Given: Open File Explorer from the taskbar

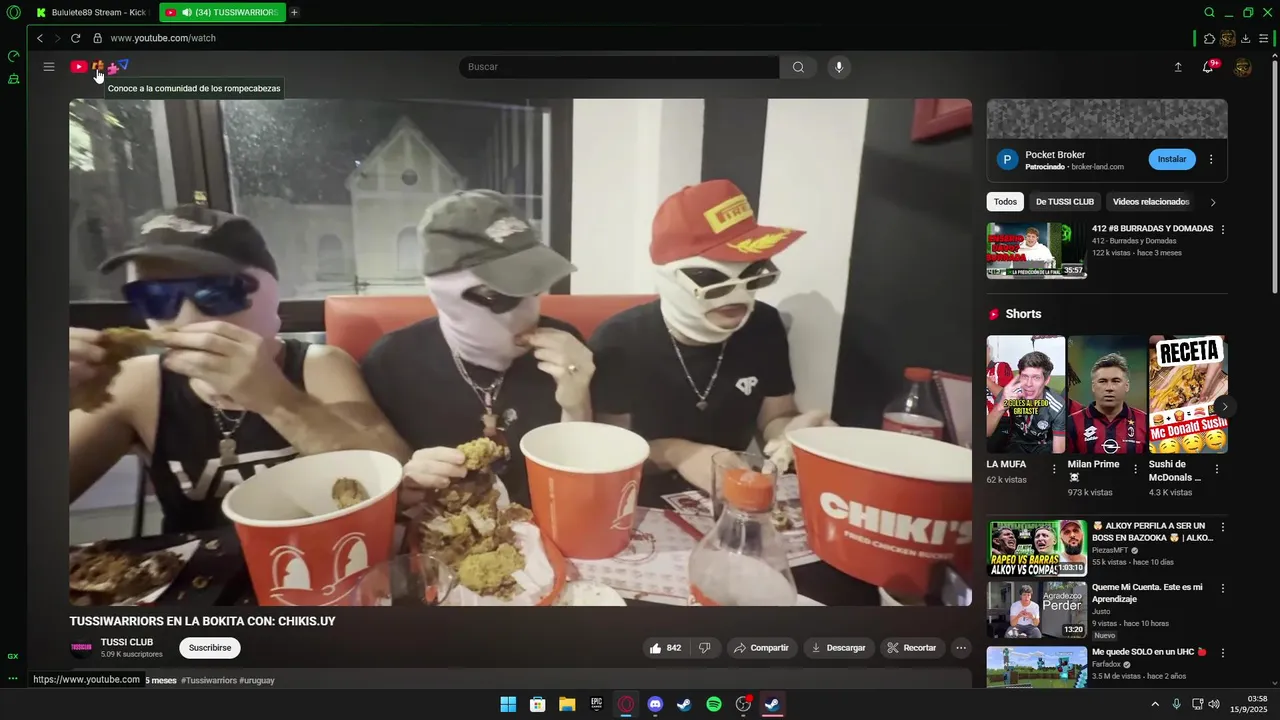Looking at the screenshot, I should [567, 704].
